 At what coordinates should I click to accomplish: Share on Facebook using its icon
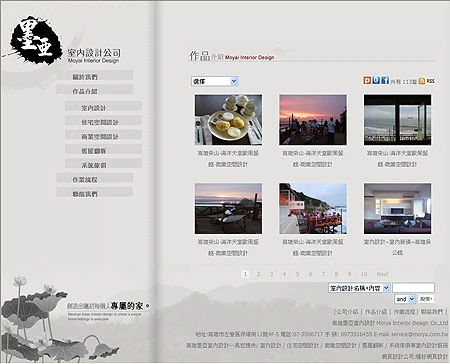tap(385, 80)
